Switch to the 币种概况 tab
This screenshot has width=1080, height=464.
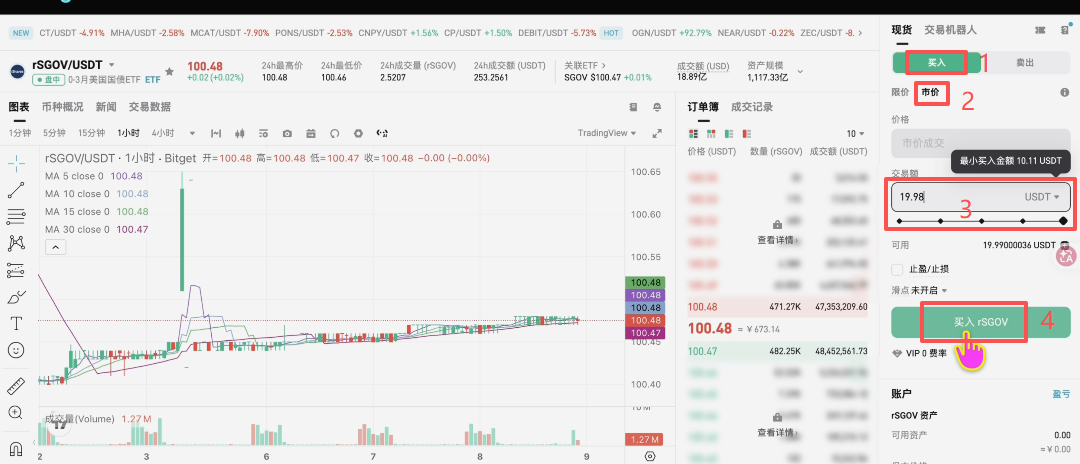(63, 107)
